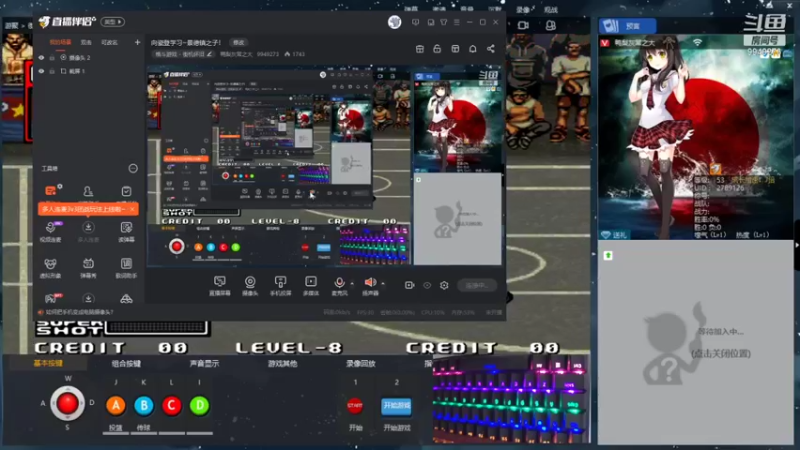This screenshot has height=450, width=800.
Task: Select the 基本按键 tab in game panel
Action: pos(48,363)
